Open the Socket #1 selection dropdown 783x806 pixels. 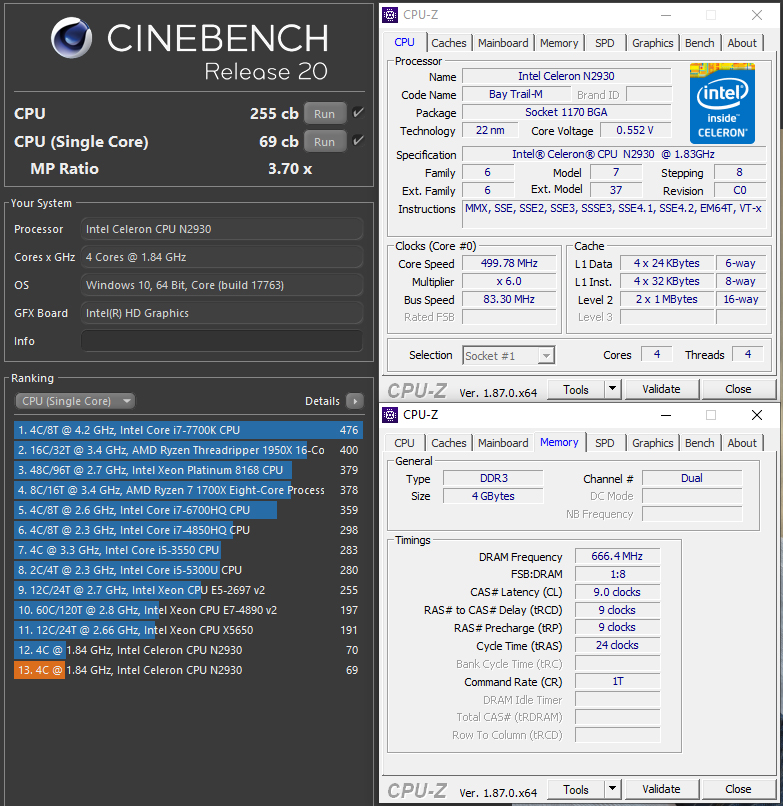coord(508,356)
